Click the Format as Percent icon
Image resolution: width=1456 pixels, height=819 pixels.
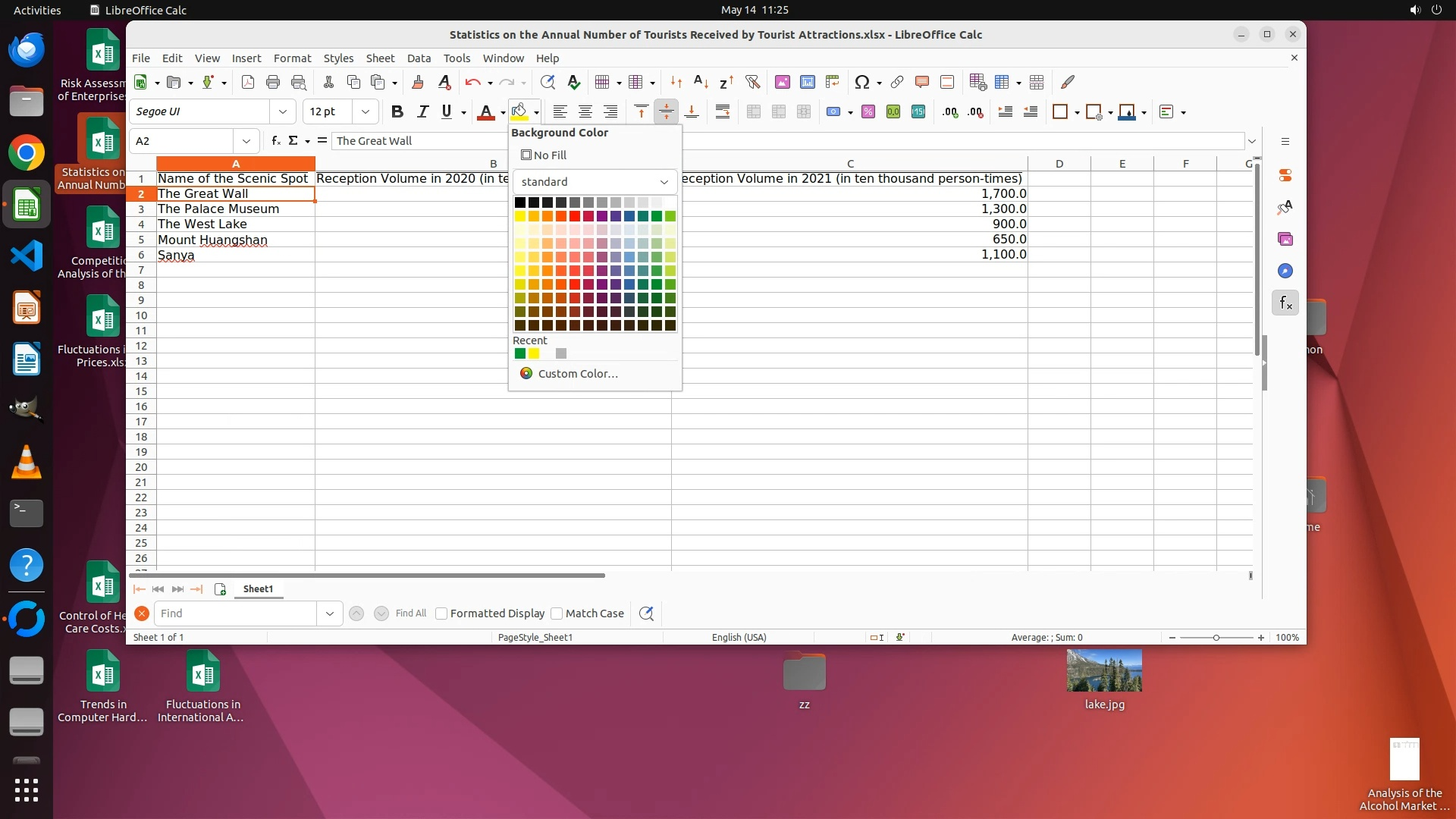coord(868,112)
